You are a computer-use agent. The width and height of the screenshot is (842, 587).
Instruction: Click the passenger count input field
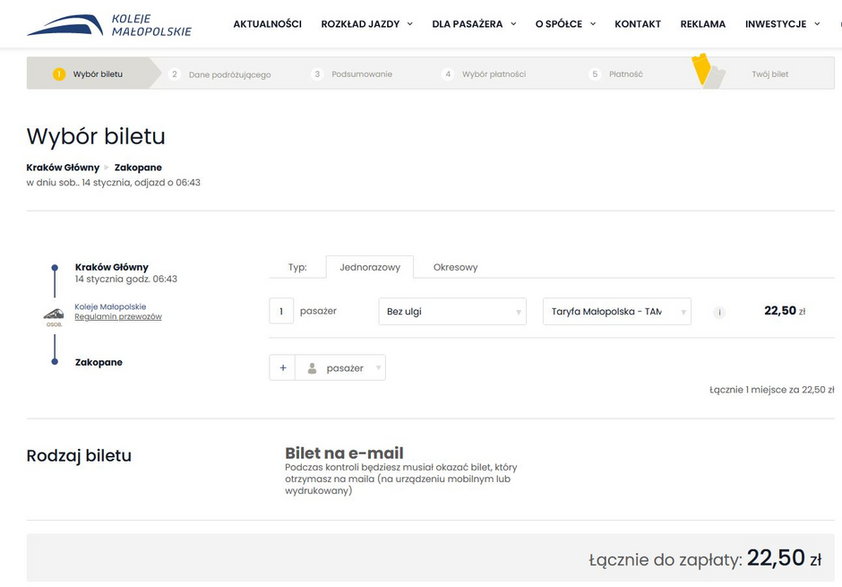(x=283, y=311)
